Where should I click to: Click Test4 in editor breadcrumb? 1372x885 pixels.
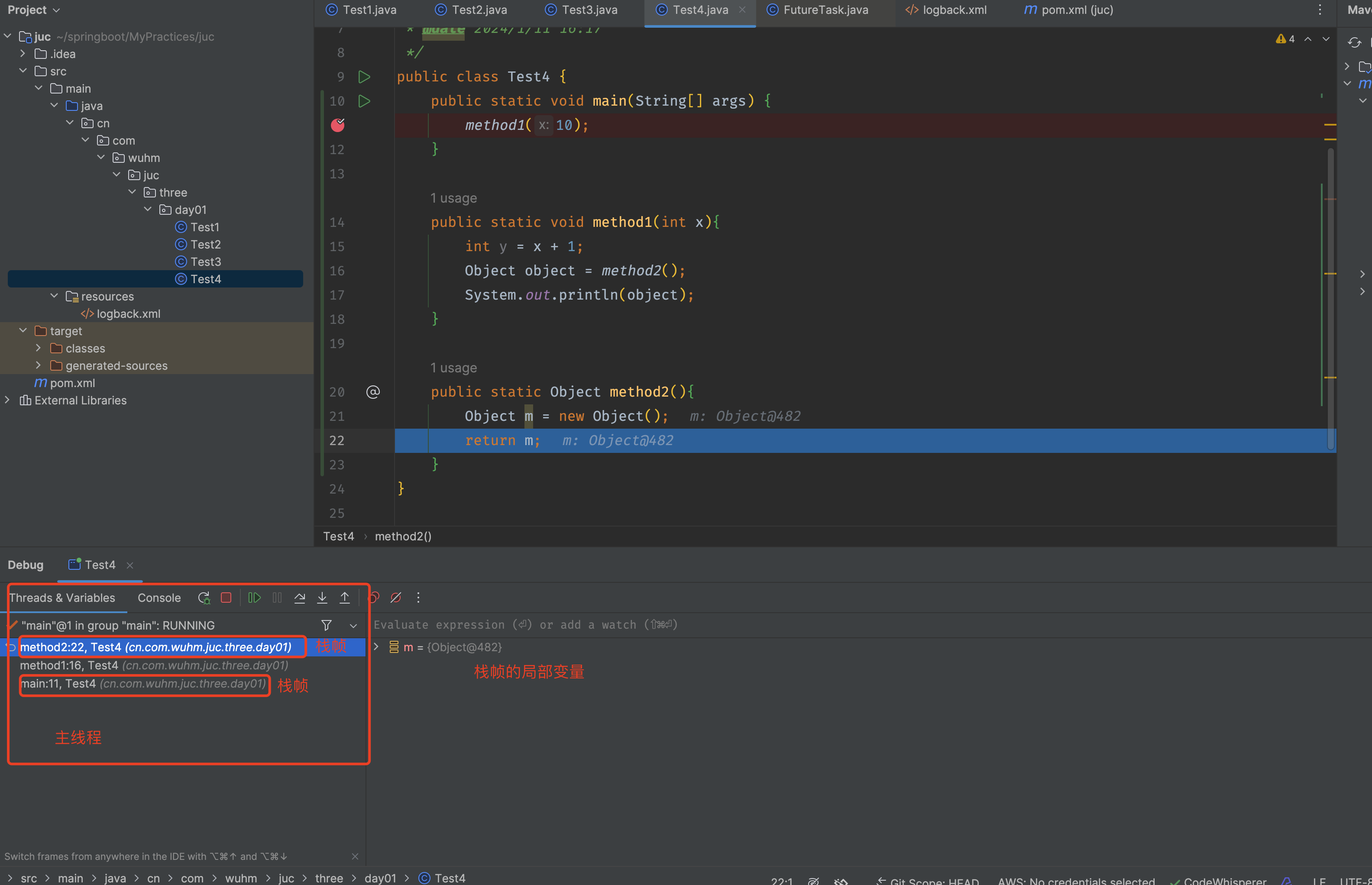coord(339,536)
